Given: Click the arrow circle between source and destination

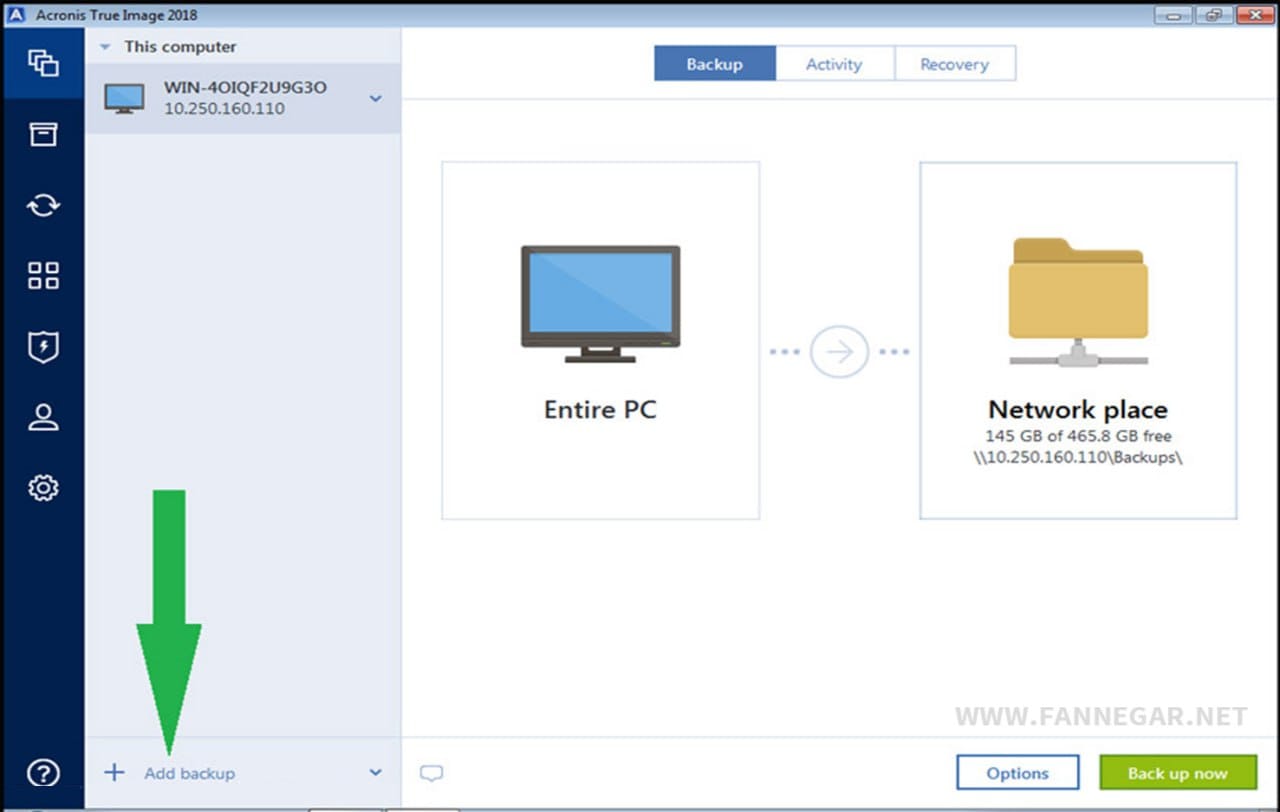Looking at the screenshot, I should coord(839,352).
